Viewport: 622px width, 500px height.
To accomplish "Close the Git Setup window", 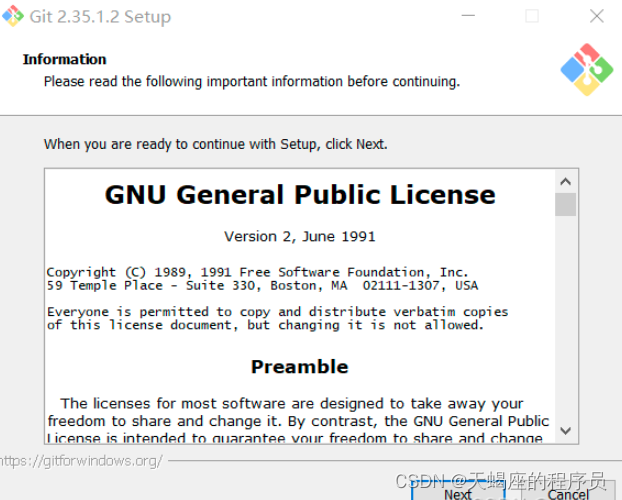I will (597, 16).
